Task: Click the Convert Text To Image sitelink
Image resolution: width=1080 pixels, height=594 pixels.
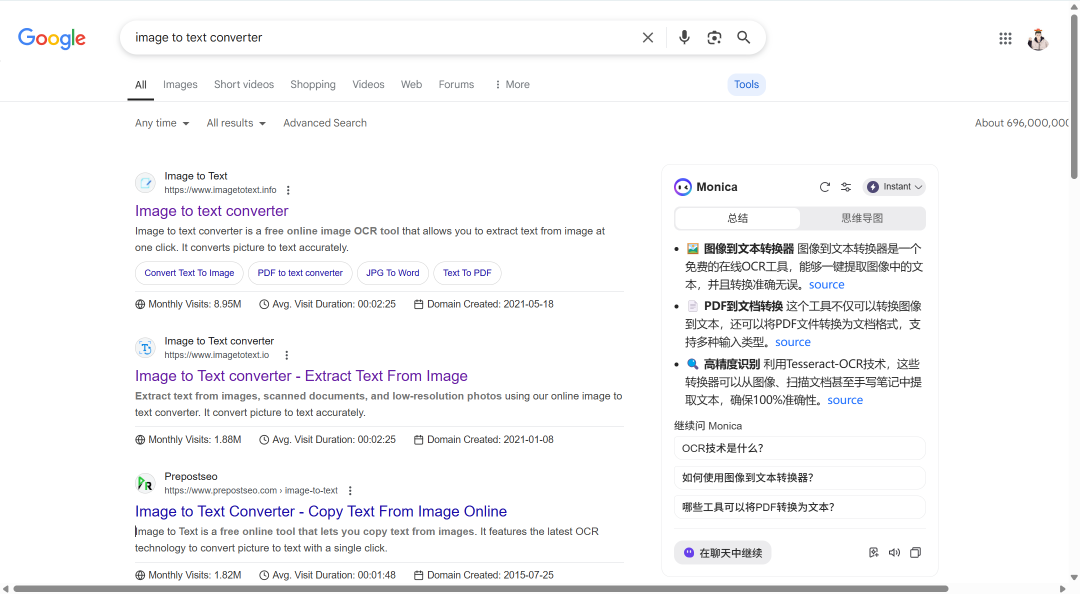Action: pyautogui.click(x=189, y=273)
